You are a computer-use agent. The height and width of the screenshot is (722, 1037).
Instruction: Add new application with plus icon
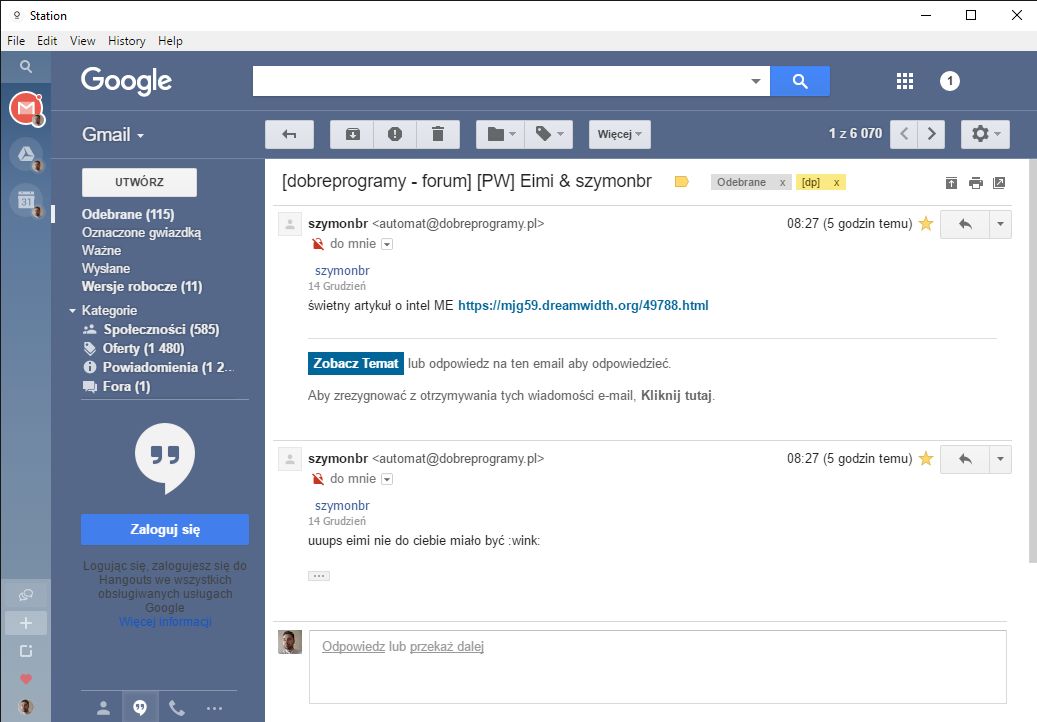coord(26,623)
